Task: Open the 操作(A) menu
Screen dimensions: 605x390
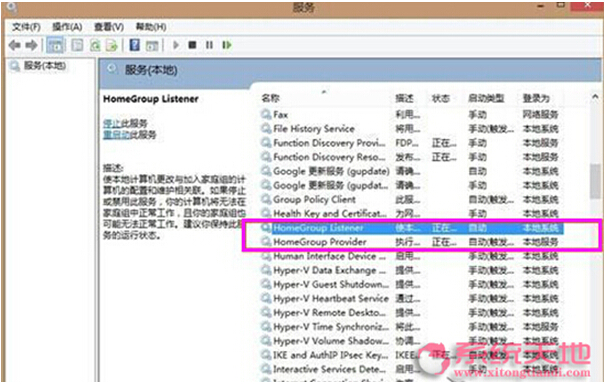Action: [x=67, y=27]
